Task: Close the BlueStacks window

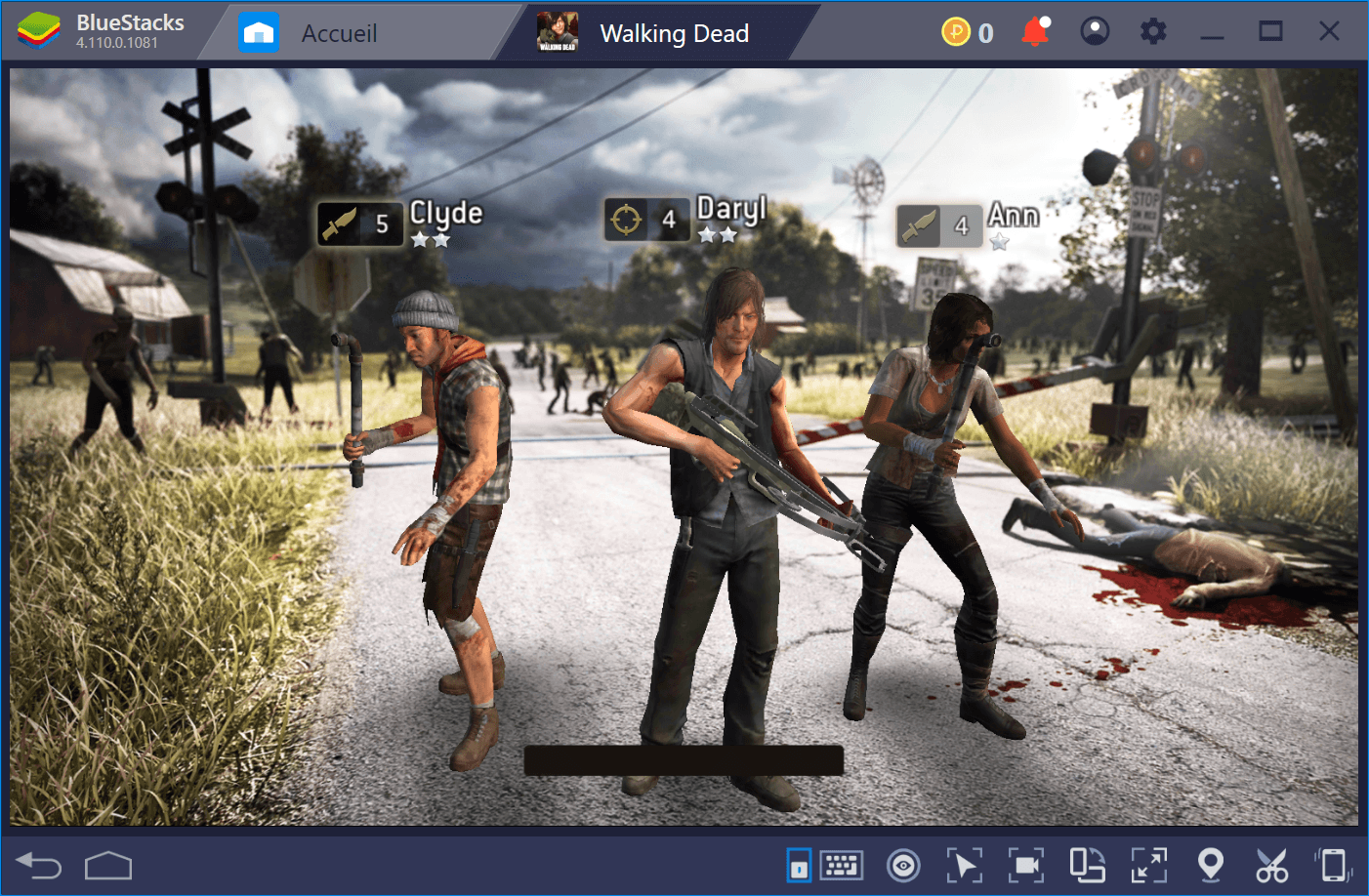Action: (1329, 31)
